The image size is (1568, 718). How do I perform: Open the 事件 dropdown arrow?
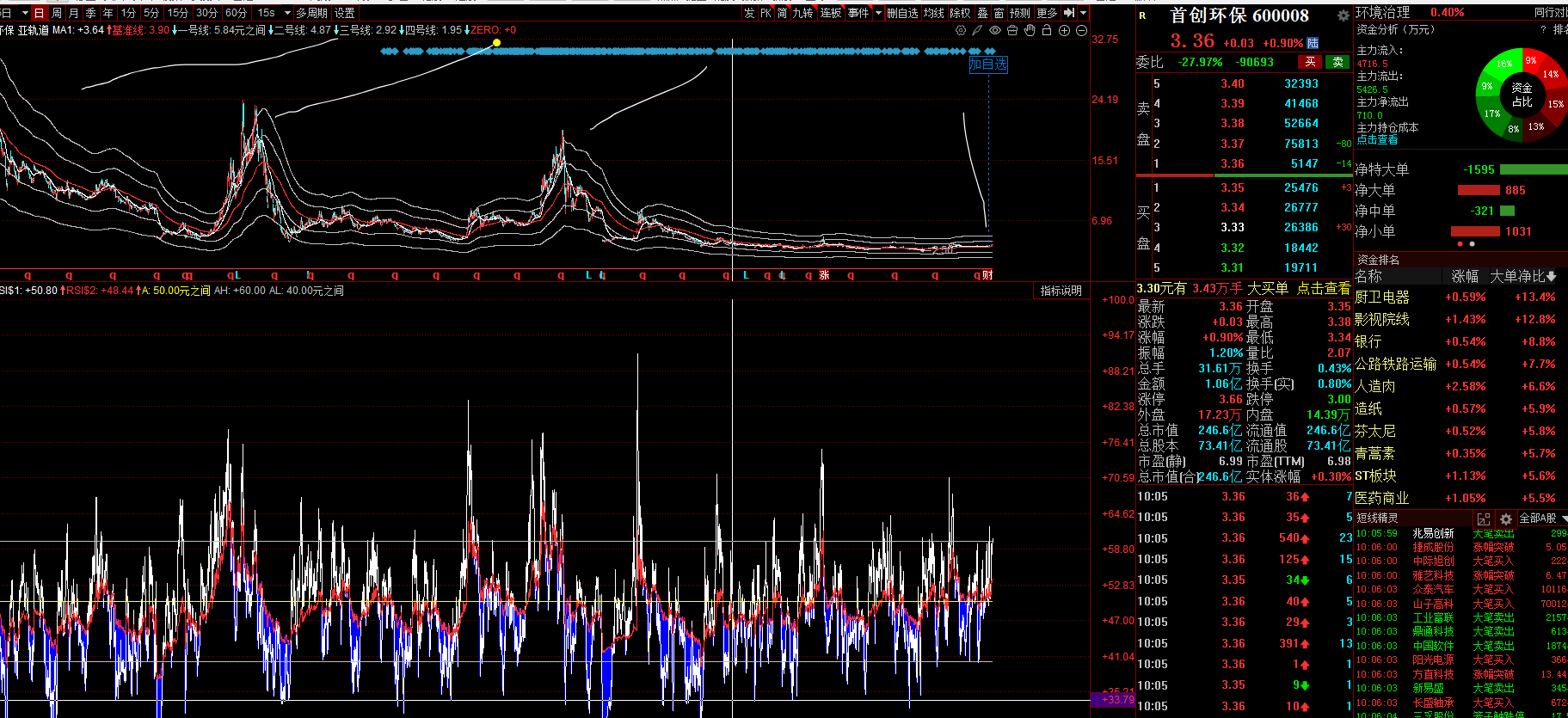[878, 13]
